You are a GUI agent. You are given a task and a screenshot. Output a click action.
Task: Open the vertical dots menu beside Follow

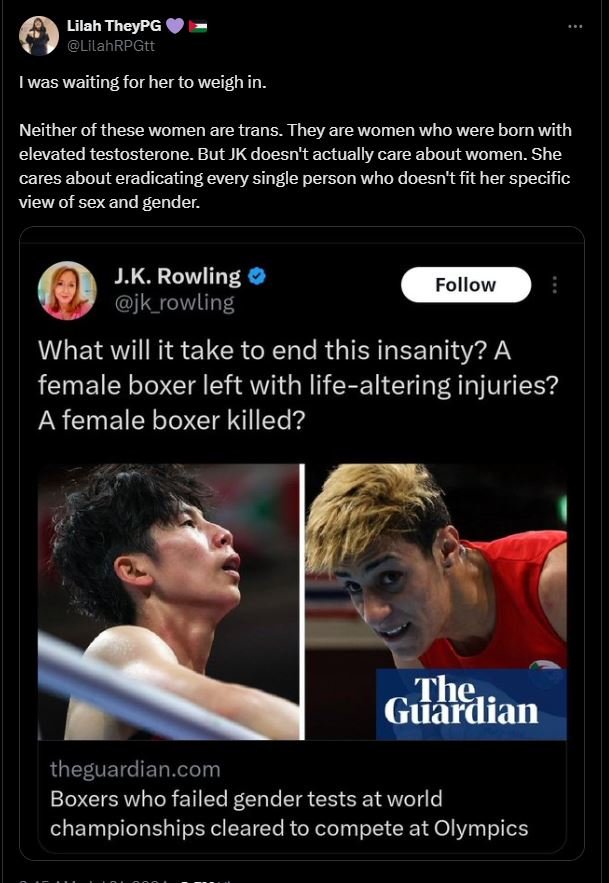click(555, 285)
